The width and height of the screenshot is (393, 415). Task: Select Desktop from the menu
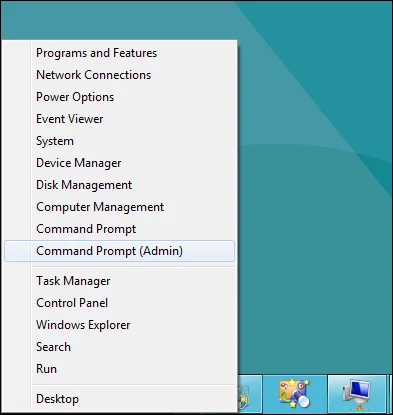click(x=57, y=399)
